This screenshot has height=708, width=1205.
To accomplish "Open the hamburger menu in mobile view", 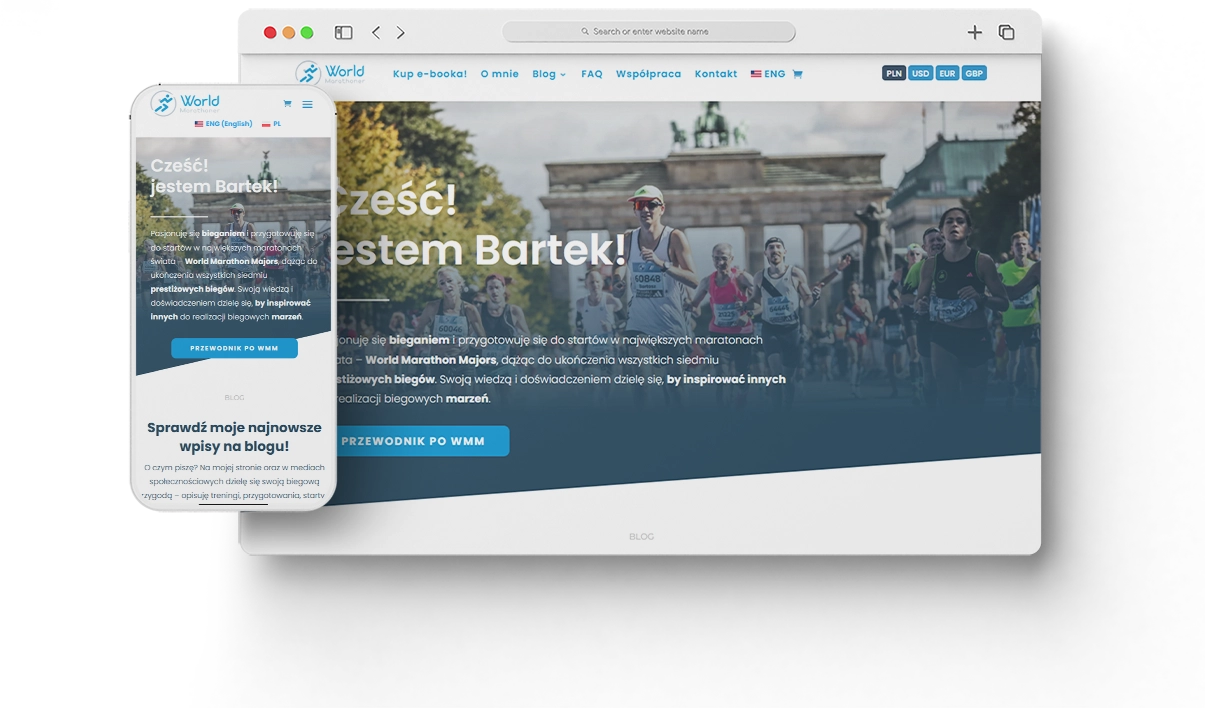I will [x=307, y=104].
